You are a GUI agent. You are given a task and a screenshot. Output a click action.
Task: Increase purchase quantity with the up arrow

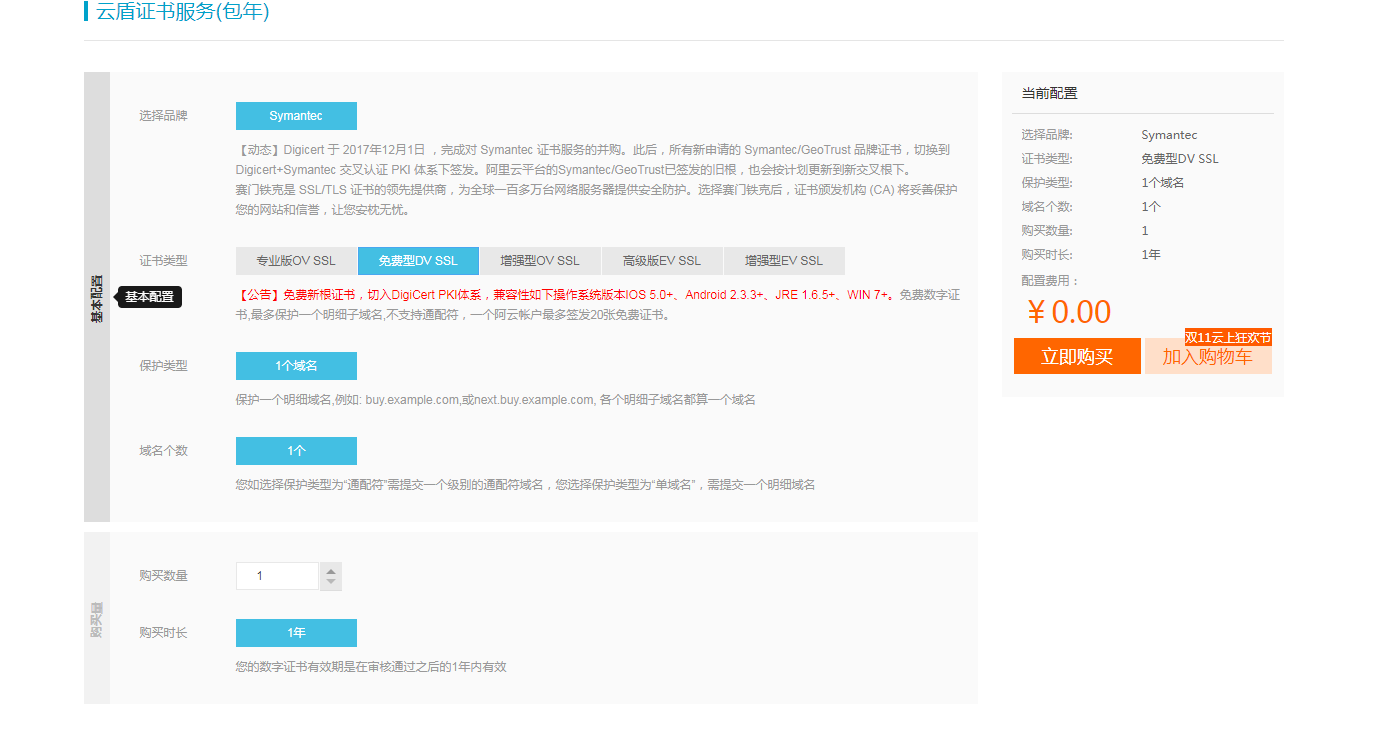coord(331,570)
